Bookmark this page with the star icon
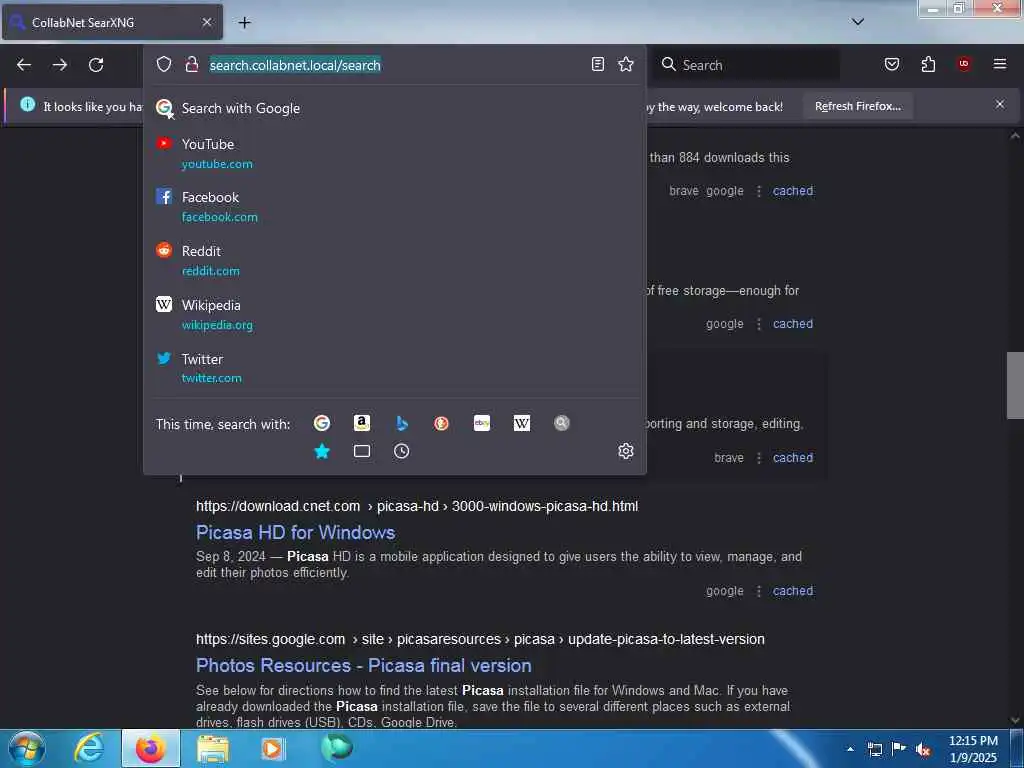 (x=626, y=64)
